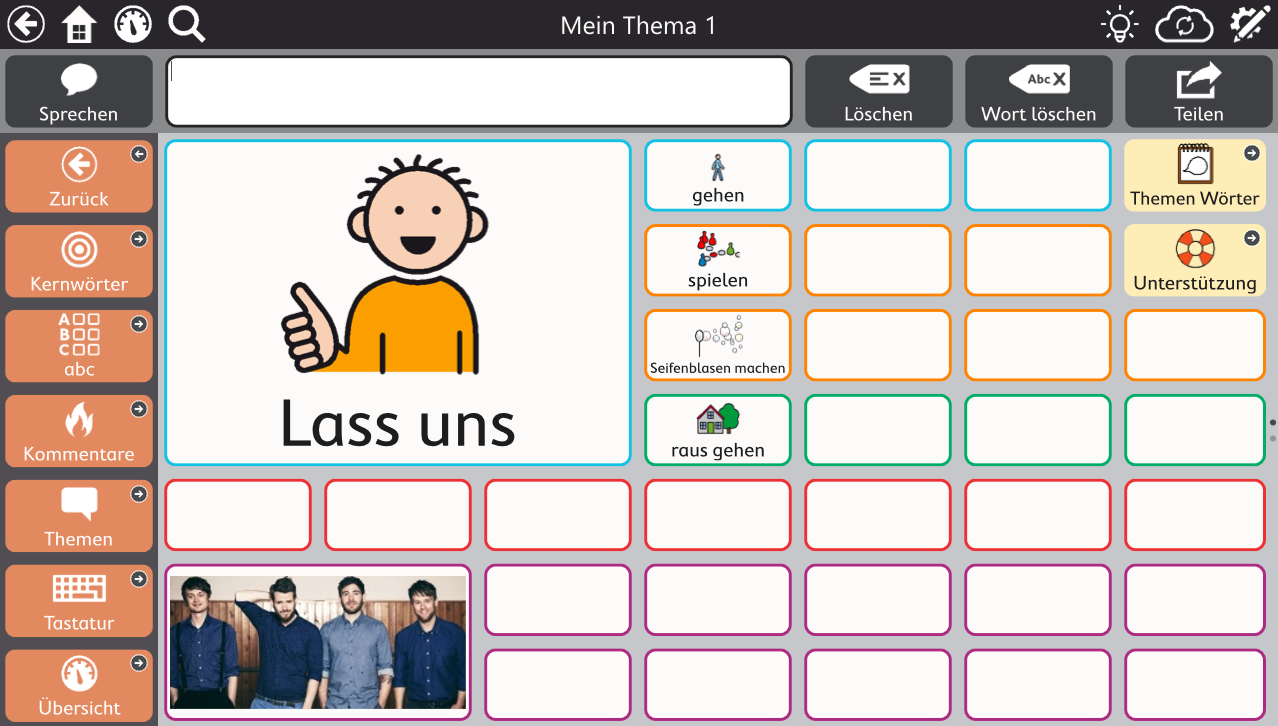The image size is (1278, 726).
Task: Delete last word with Wort löschen
Action: (x=1038, y=91)
